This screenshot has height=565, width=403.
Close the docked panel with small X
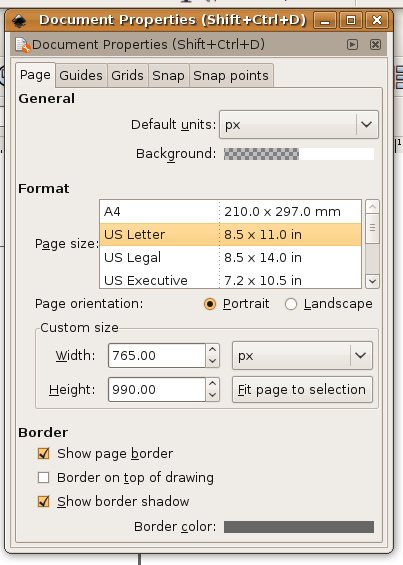point(375,45)
